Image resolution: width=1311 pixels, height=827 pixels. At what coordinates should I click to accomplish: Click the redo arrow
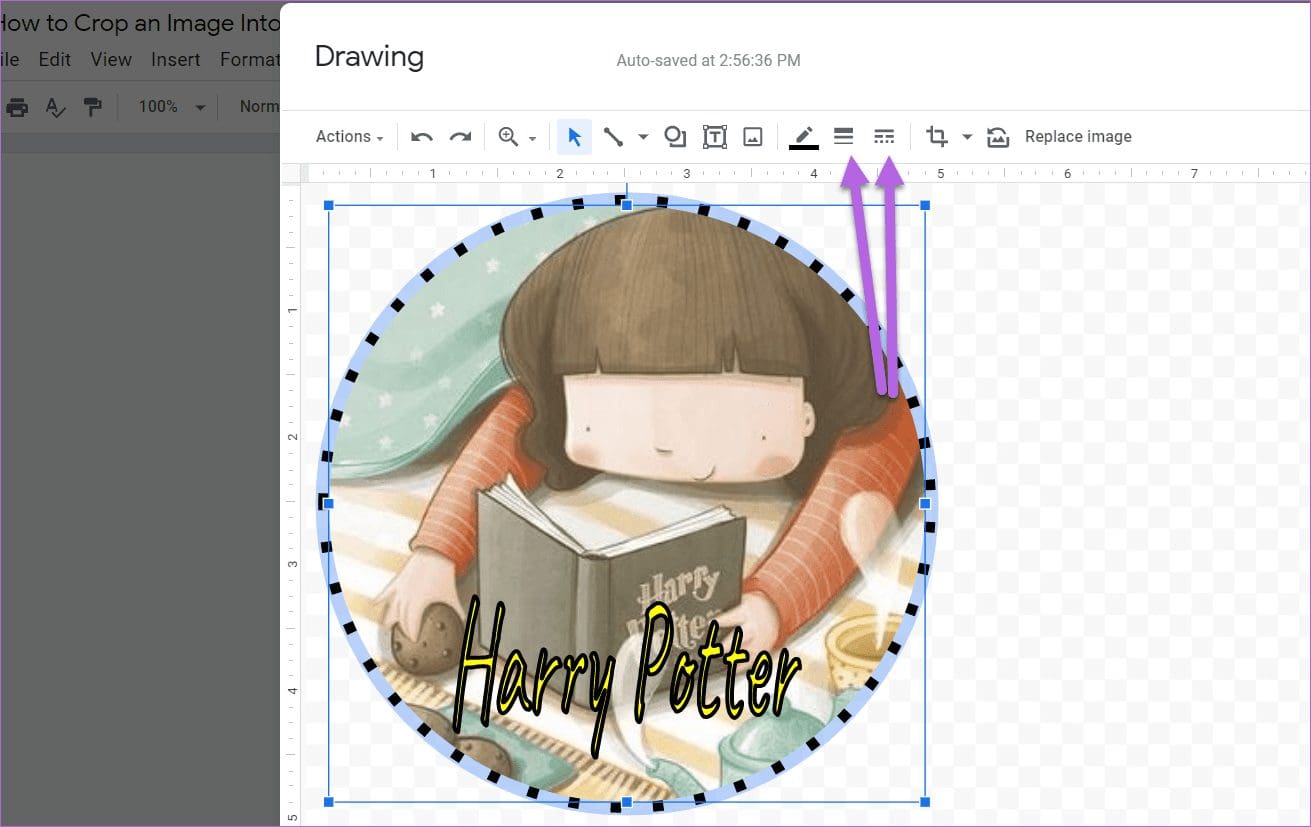click(x=460, y=136)
